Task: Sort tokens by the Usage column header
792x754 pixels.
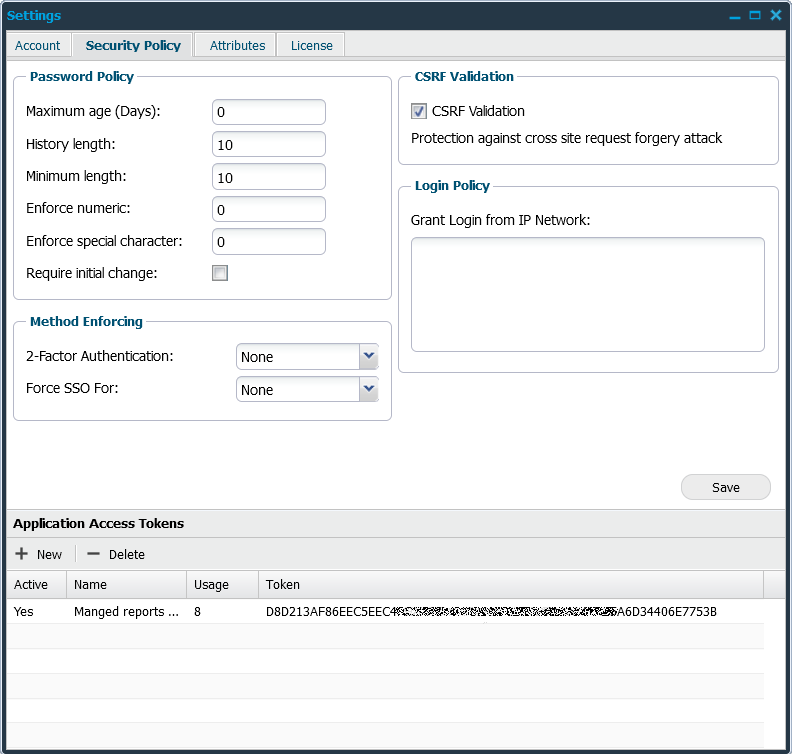Action: [222, 584]
